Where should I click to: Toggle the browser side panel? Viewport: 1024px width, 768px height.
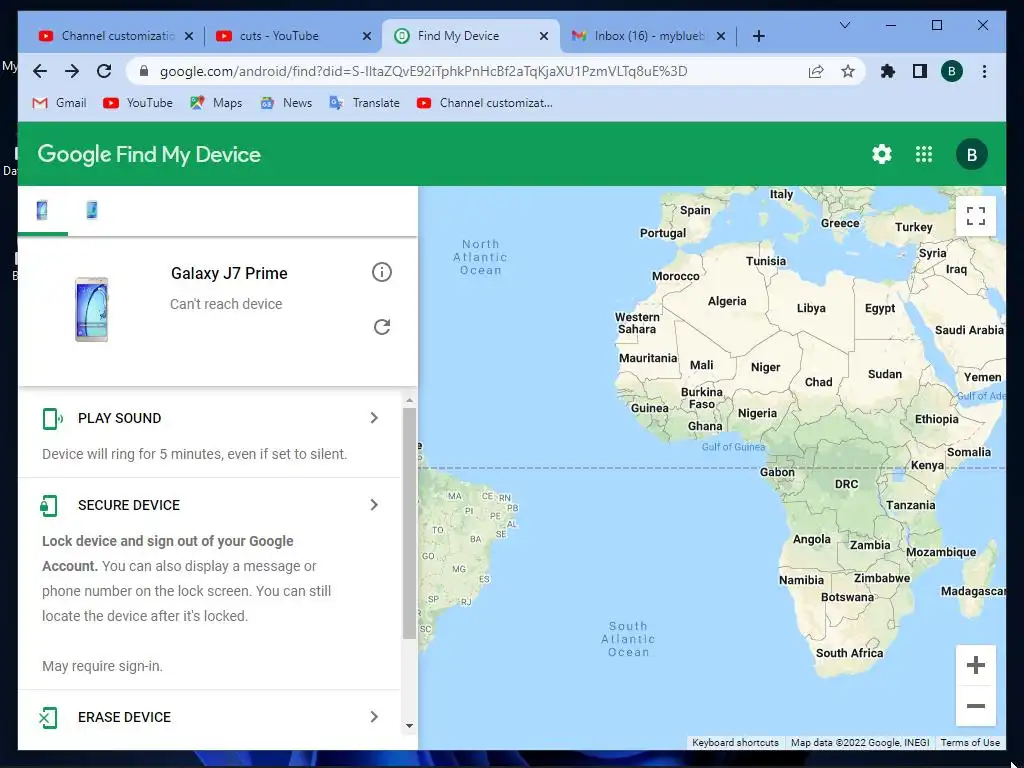(x=920, y=71)
